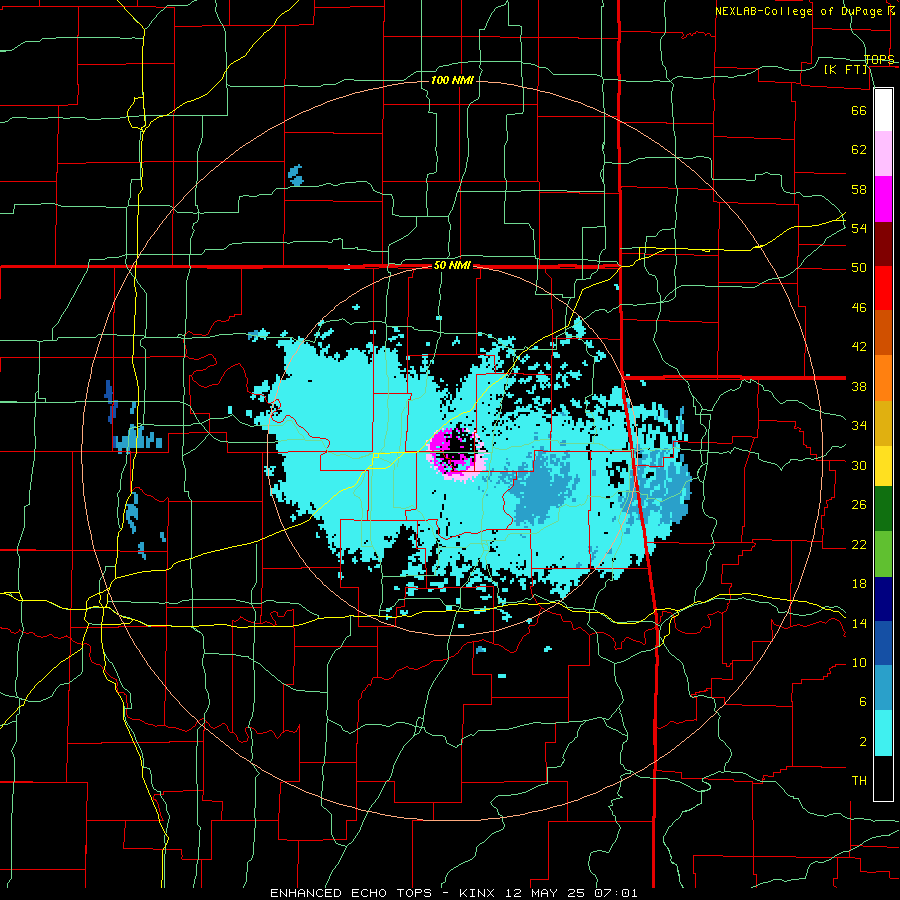Select the "26" legend value
900x900 pixels.
point(859,505)
